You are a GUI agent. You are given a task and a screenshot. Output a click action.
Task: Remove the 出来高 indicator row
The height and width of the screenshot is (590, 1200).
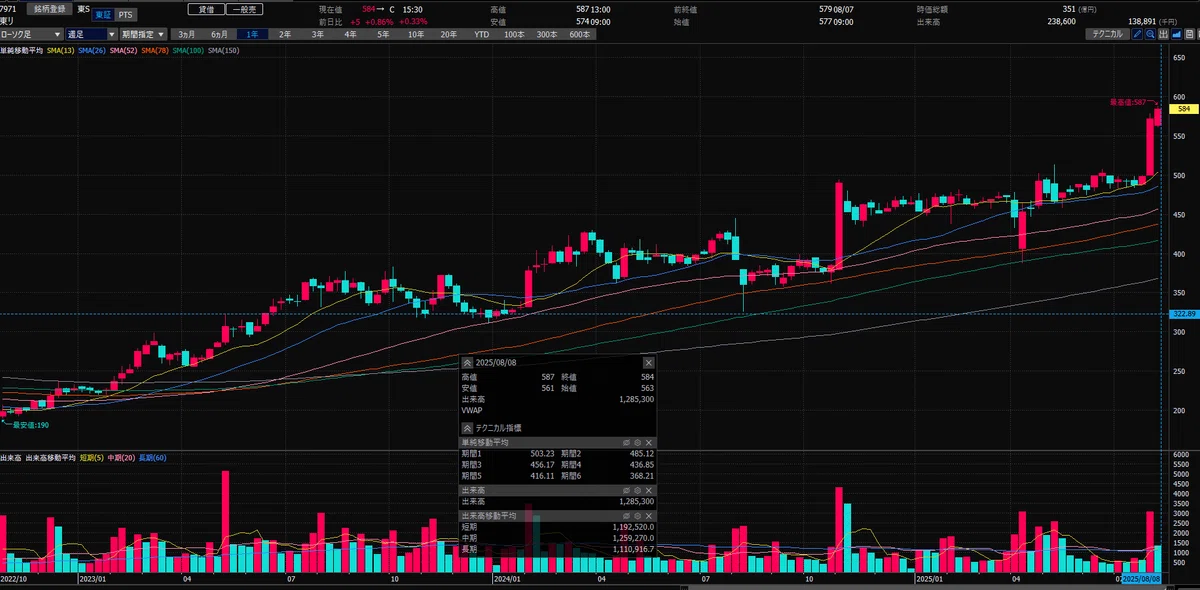coord(648,490)
